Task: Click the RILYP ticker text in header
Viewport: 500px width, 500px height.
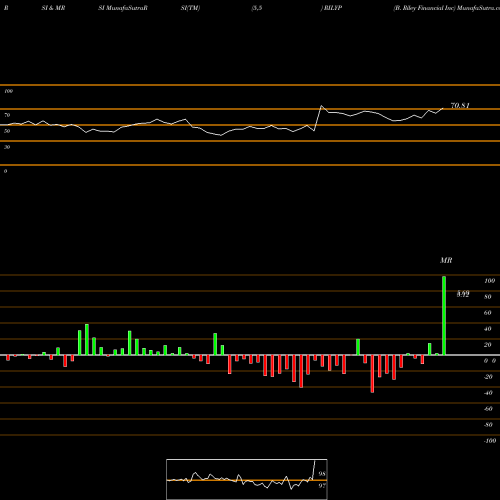Action: [x=333, y=8]
